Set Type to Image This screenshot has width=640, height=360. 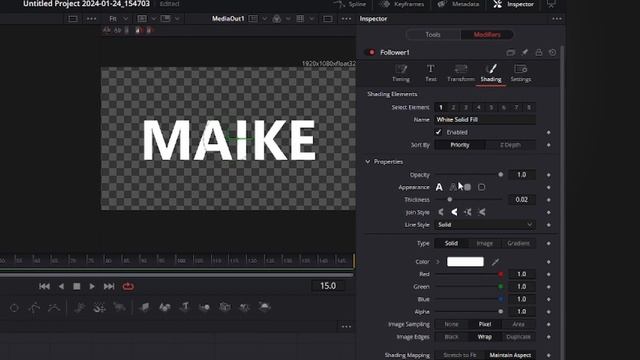485,243
